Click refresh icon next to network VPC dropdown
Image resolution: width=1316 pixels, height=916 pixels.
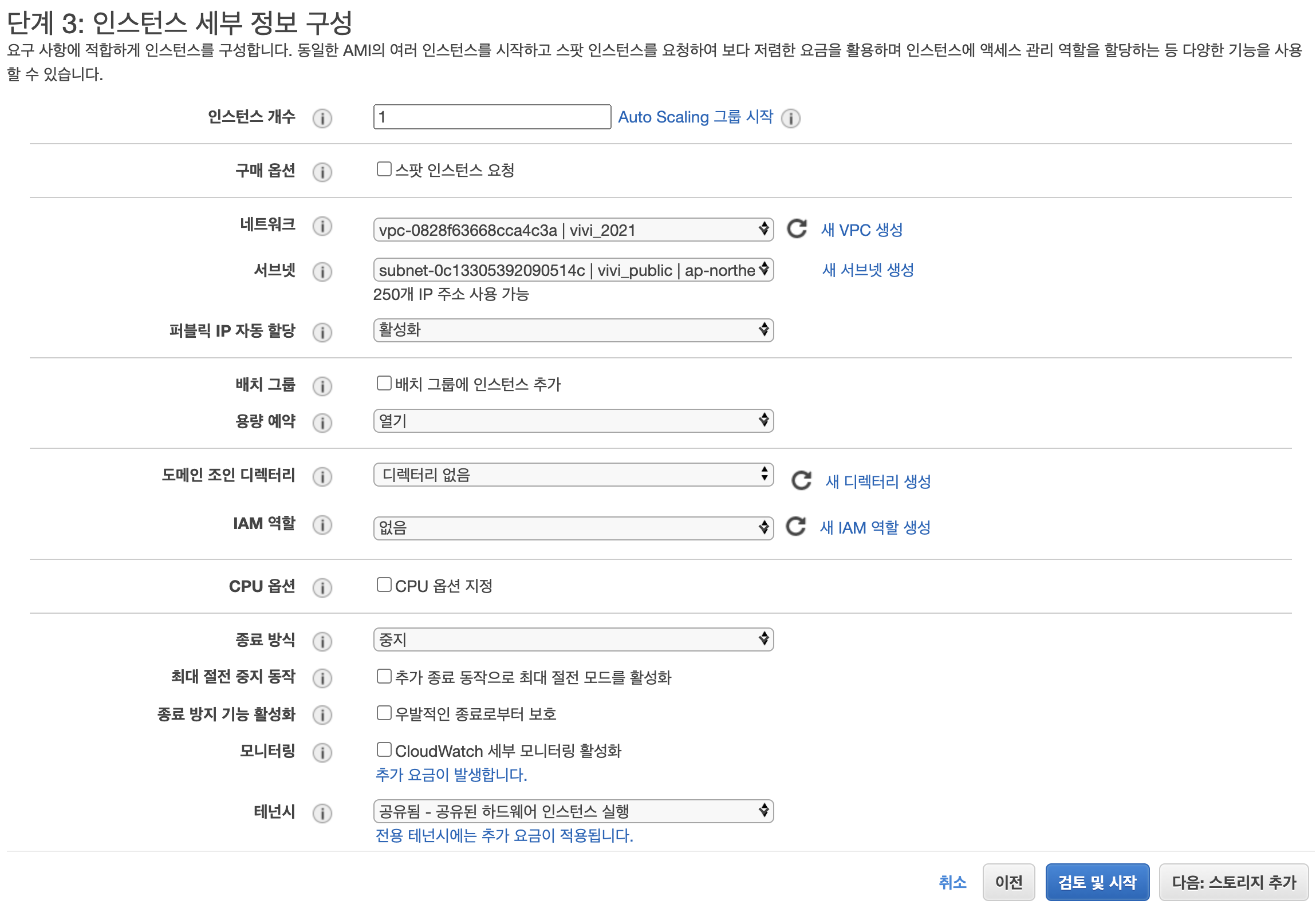coord(796,229)
